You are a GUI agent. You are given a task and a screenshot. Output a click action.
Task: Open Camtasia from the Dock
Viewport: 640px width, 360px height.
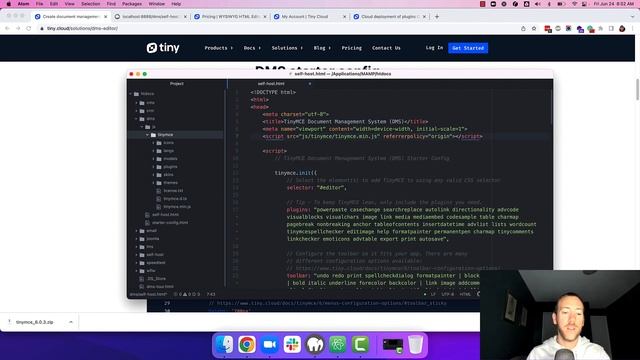tap(360, 344)
